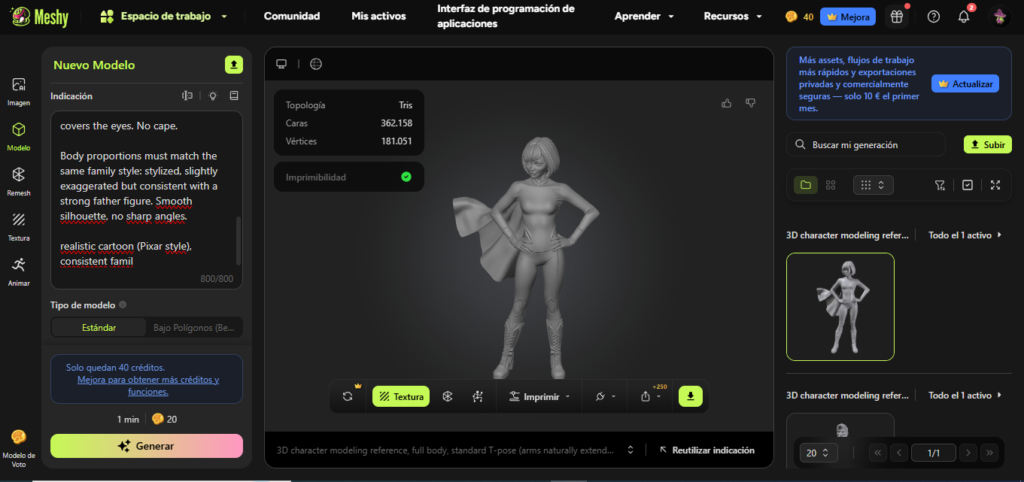Click the page number field showing 1/1
The height and width of the screenshot is (482, 1024).
coord(933,453)
